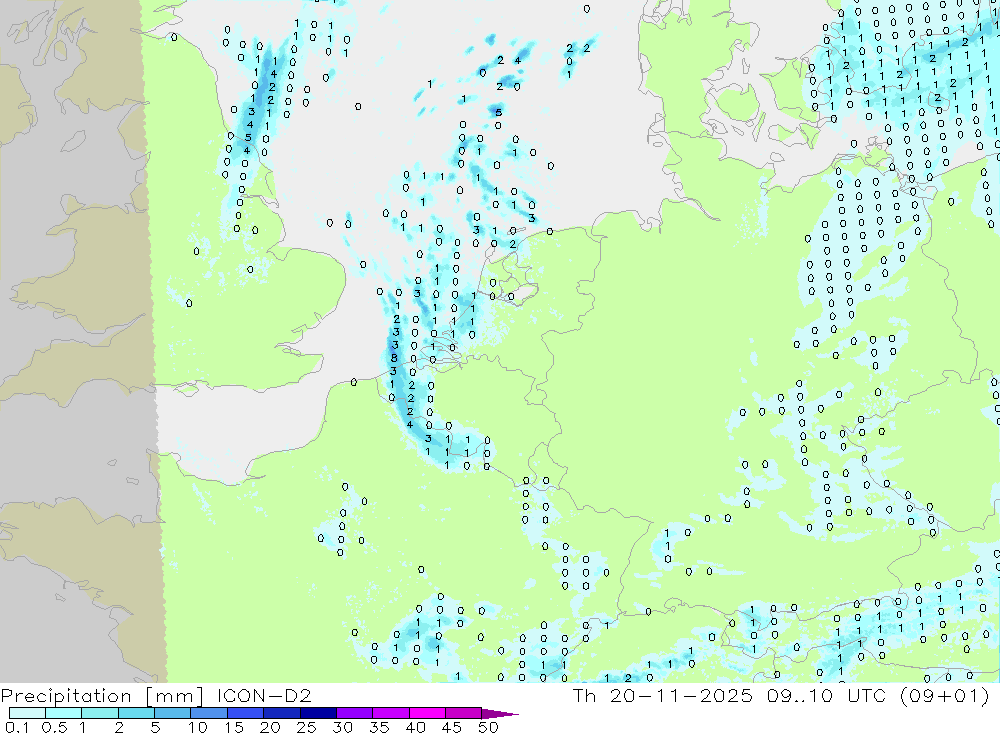Click the '09..10 UTC' time range text
The height and width of the screenshot is (733, 1000).
click(827, 695)
